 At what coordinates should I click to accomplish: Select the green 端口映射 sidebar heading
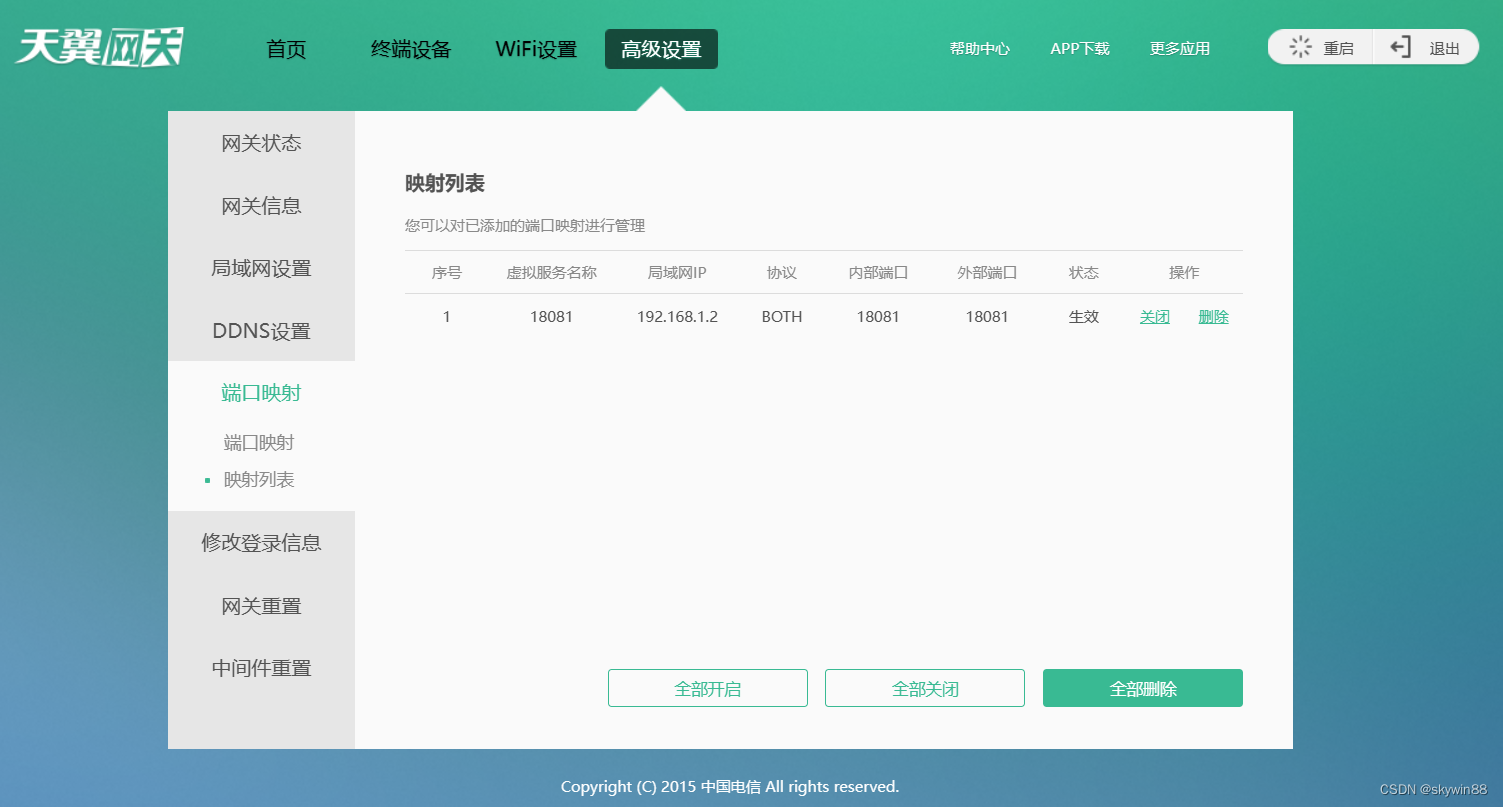pyautogui.click(x=261, y=393)
